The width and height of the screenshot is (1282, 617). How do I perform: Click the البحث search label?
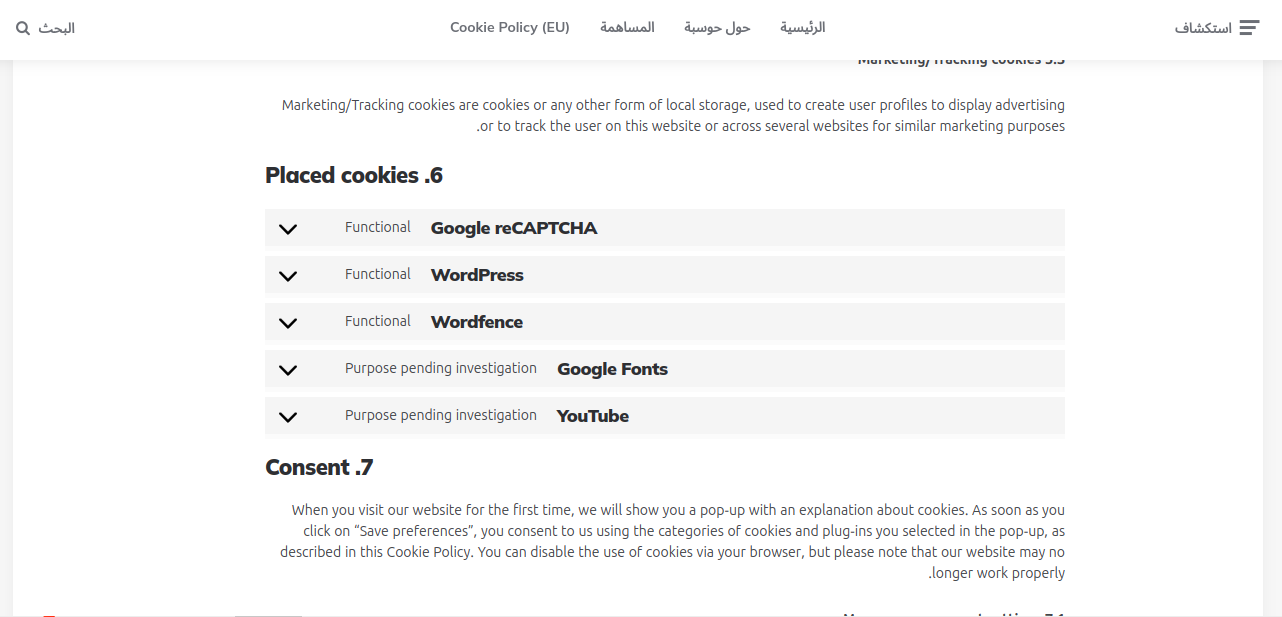coord(57,28)
